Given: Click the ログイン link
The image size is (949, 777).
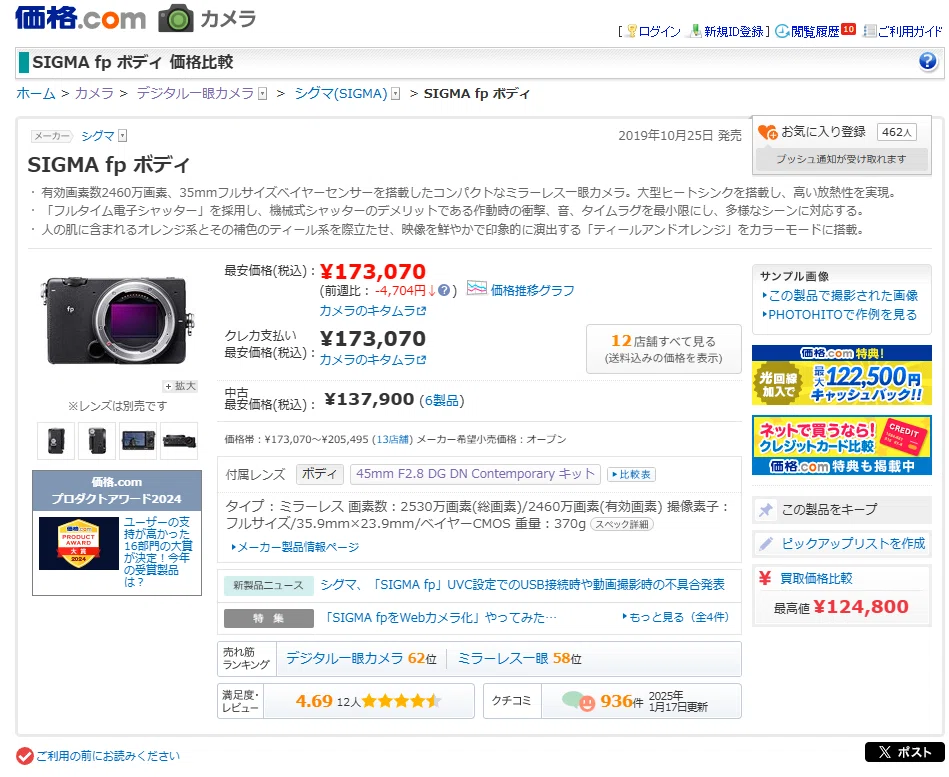Looking at the screenshot, I should (659, 31).
